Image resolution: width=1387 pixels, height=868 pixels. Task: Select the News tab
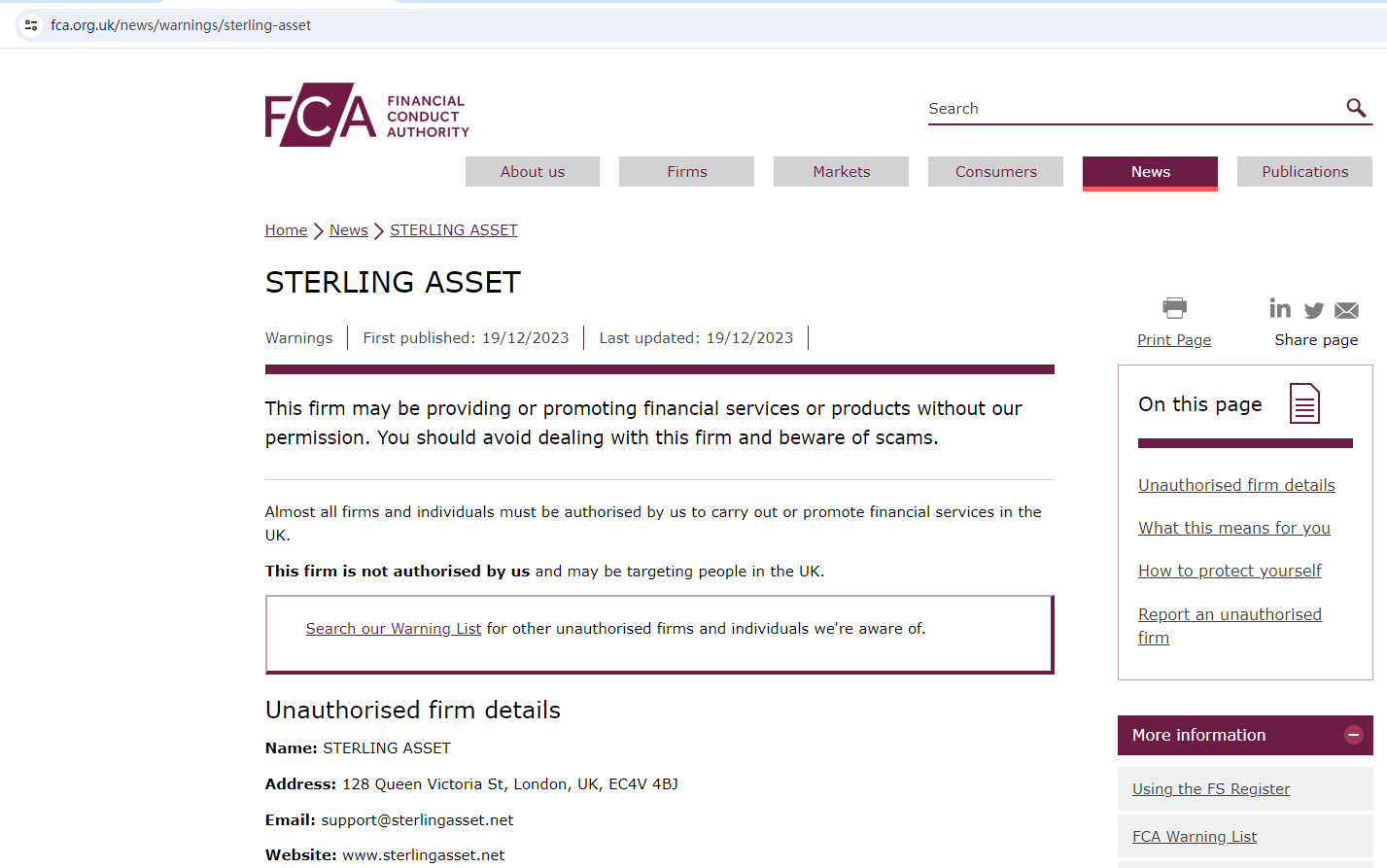[x=1150, y=172]
